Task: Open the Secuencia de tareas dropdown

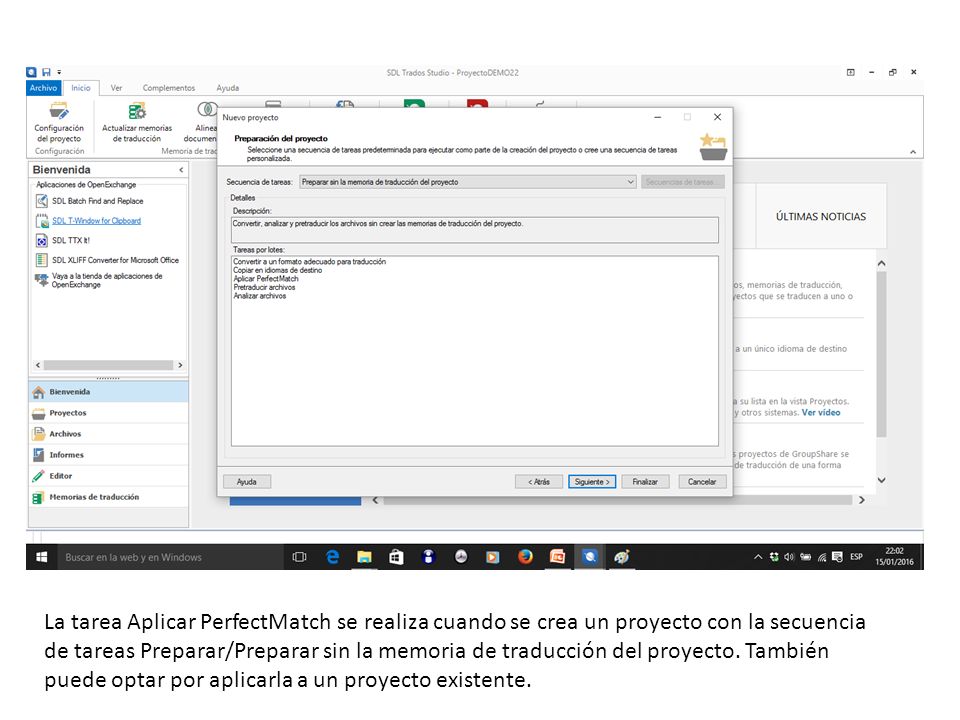Action: click(x=468, y=182)
